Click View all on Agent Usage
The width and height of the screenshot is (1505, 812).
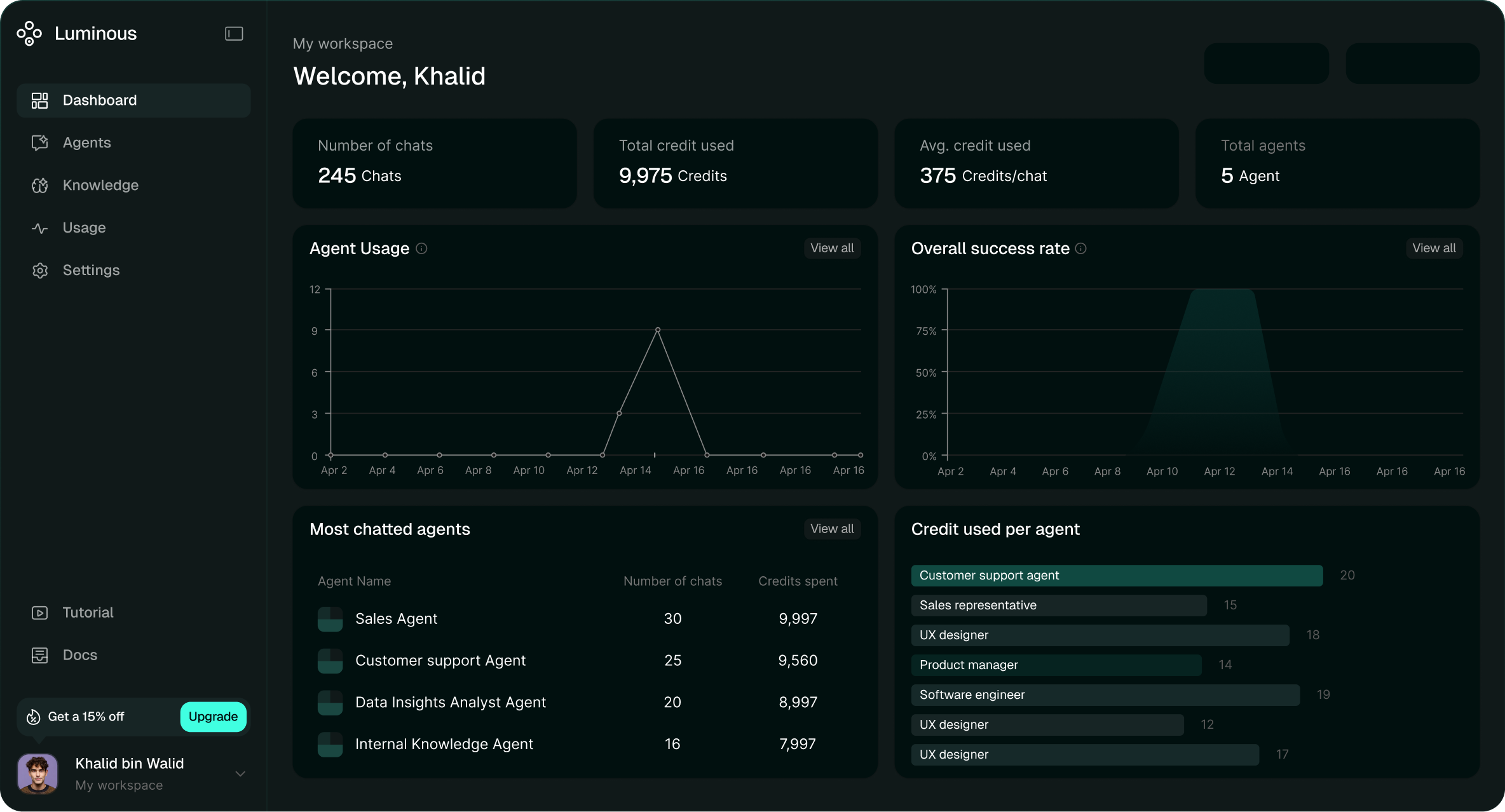pos(831,248)
